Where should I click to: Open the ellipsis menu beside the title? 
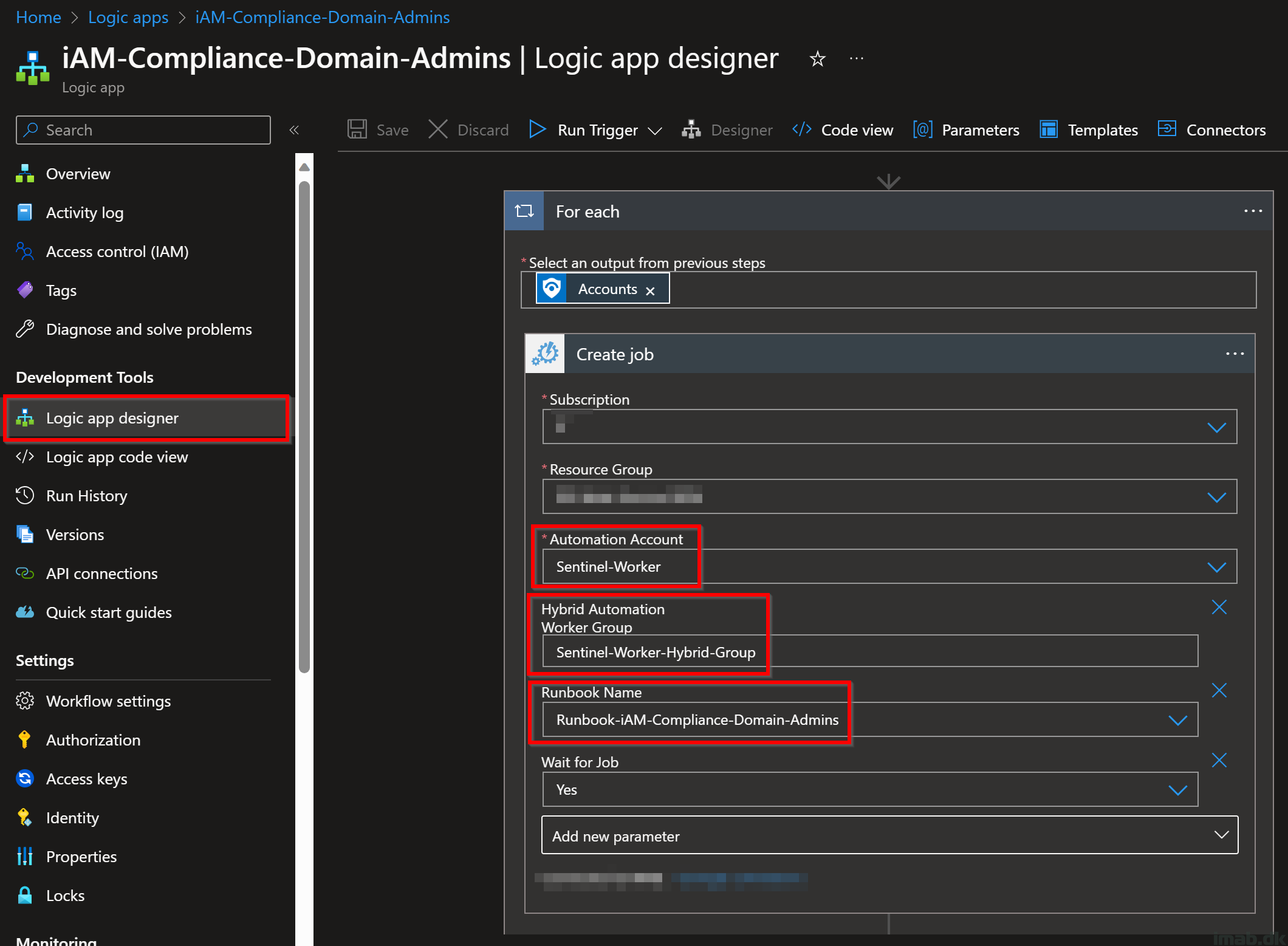point(857,59)
